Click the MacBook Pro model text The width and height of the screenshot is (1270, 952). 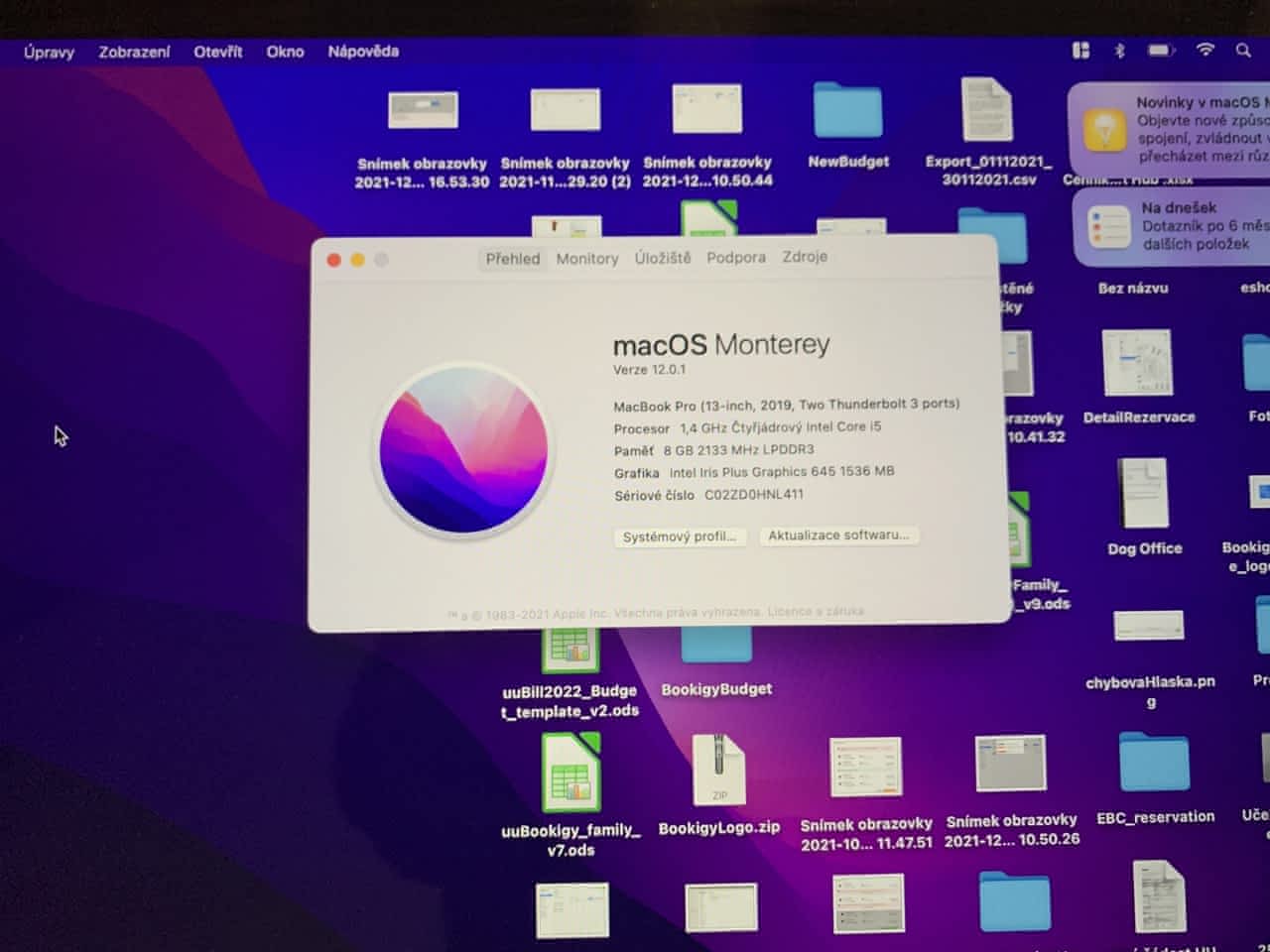786,405
